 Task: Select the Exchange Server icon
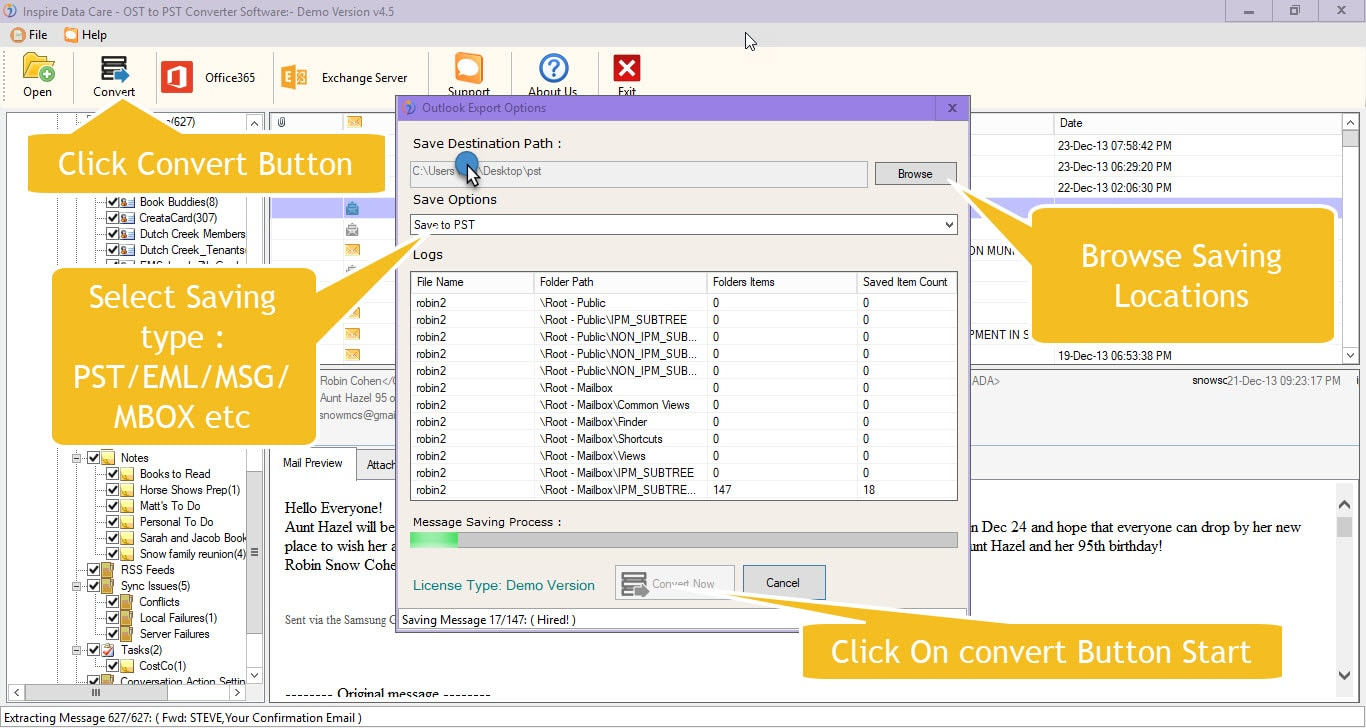[x=294, y=77]
